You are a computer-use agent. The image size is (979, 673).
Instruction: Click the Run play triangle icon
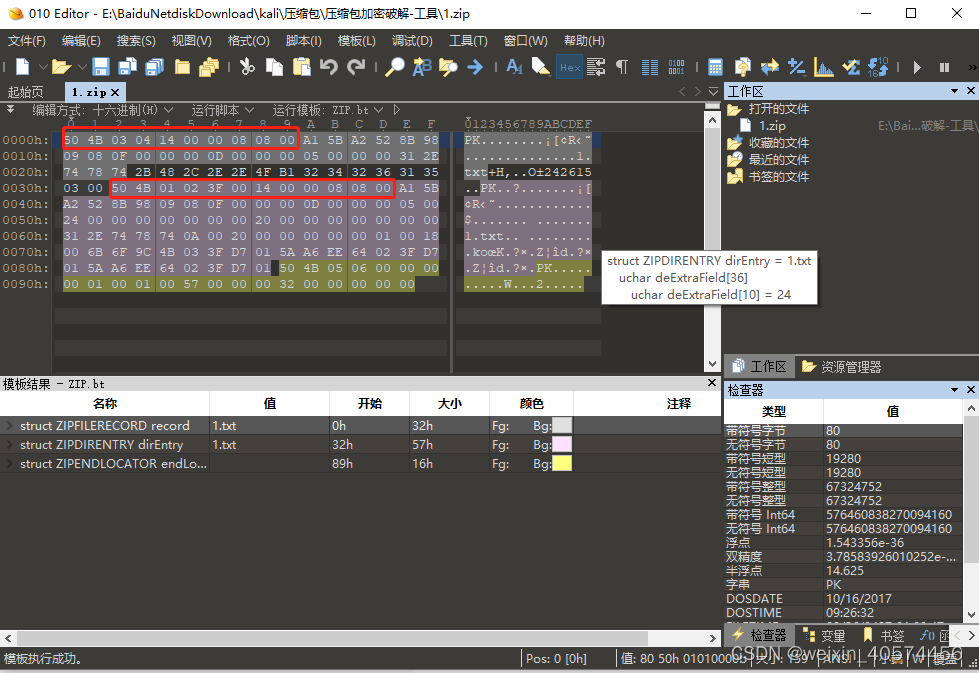click(x=917, y=67)
